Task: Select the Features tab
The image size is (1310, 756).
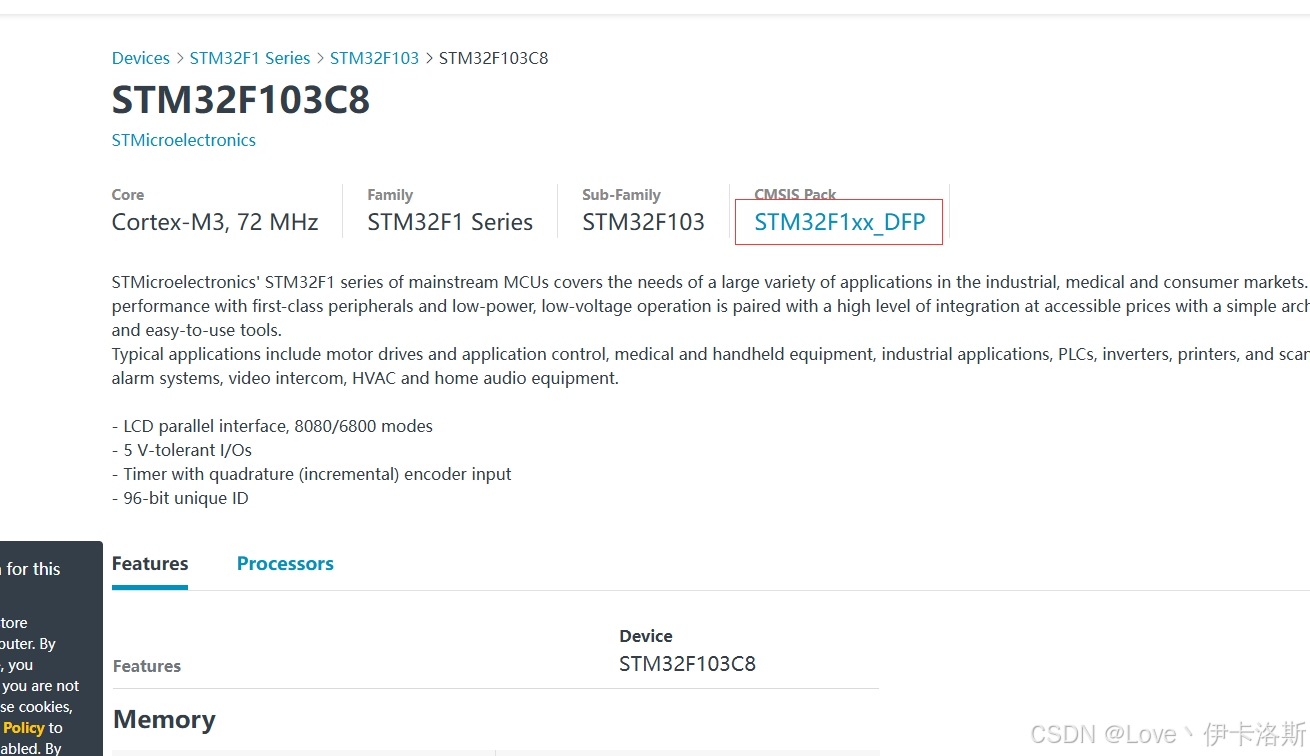Action: tap(150, 564)
